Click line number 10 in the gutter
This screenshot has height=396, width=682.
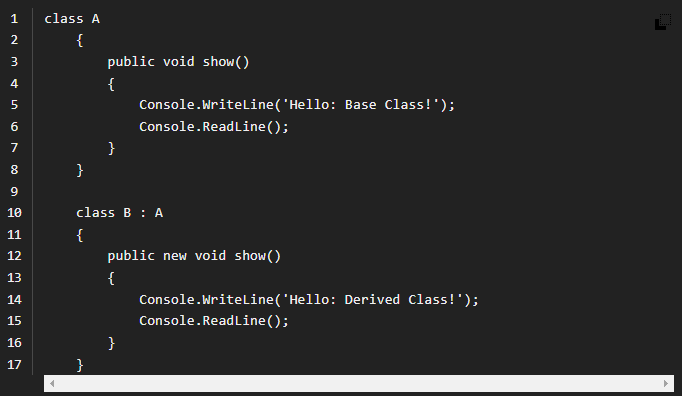pyautogui.click(x=14, y=213)
